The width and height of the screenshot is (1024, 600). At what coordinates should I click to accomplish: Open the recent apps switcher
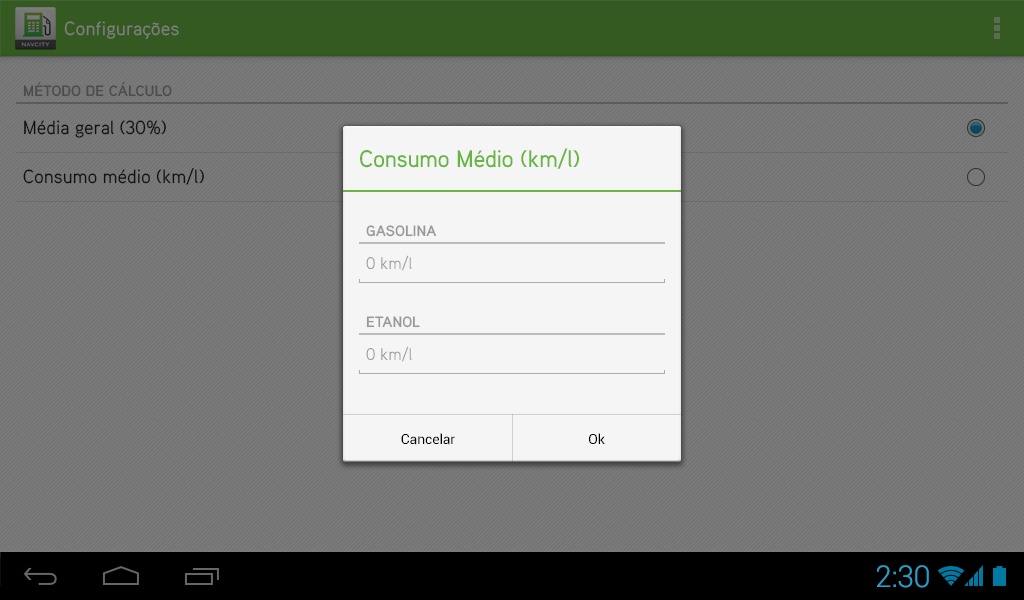pyautogui.click(x=202, y=576)
